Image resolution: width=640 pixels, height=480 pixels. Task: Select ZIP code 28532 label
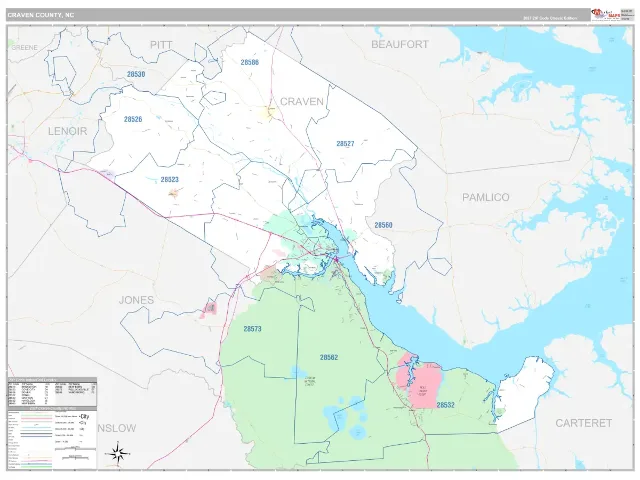pyautogui.click(x=445, y=405)
